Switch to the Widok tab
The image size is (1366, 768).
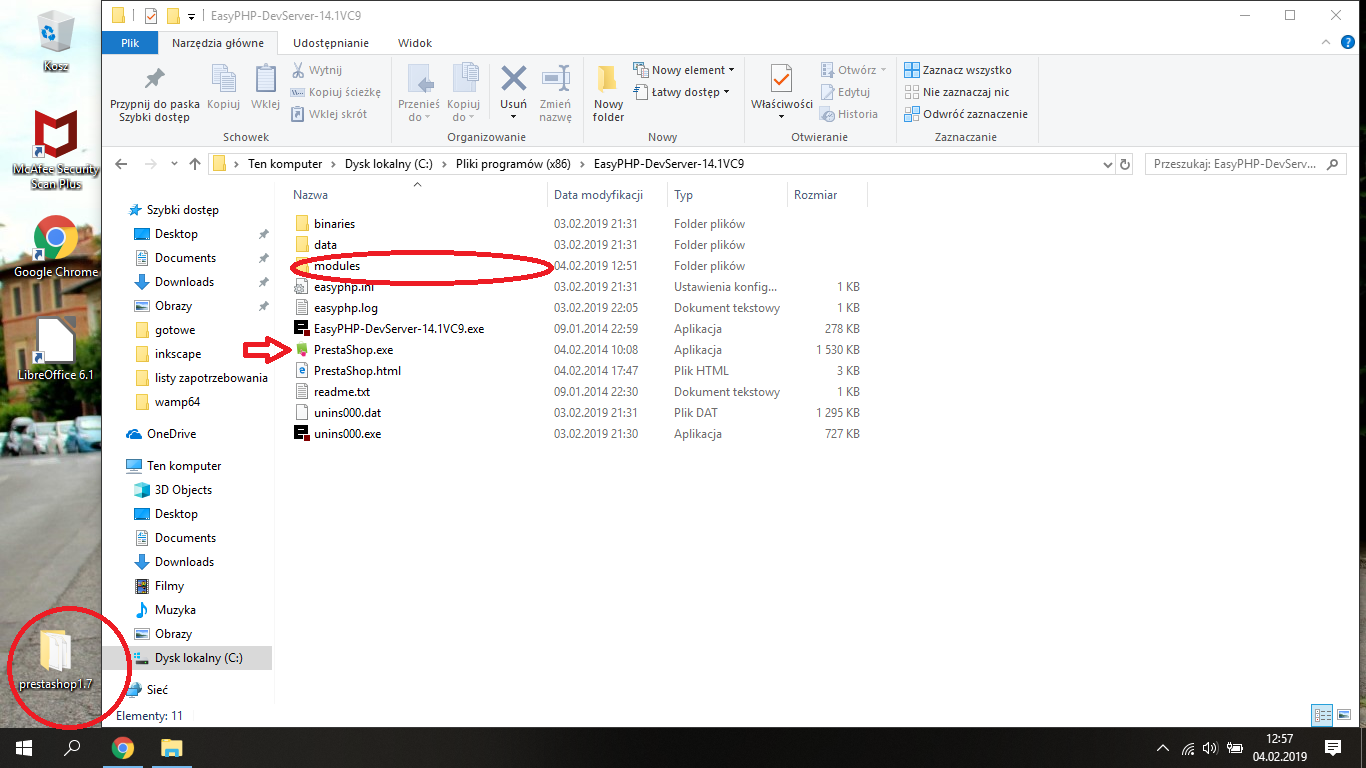click(x=415, y=43)
